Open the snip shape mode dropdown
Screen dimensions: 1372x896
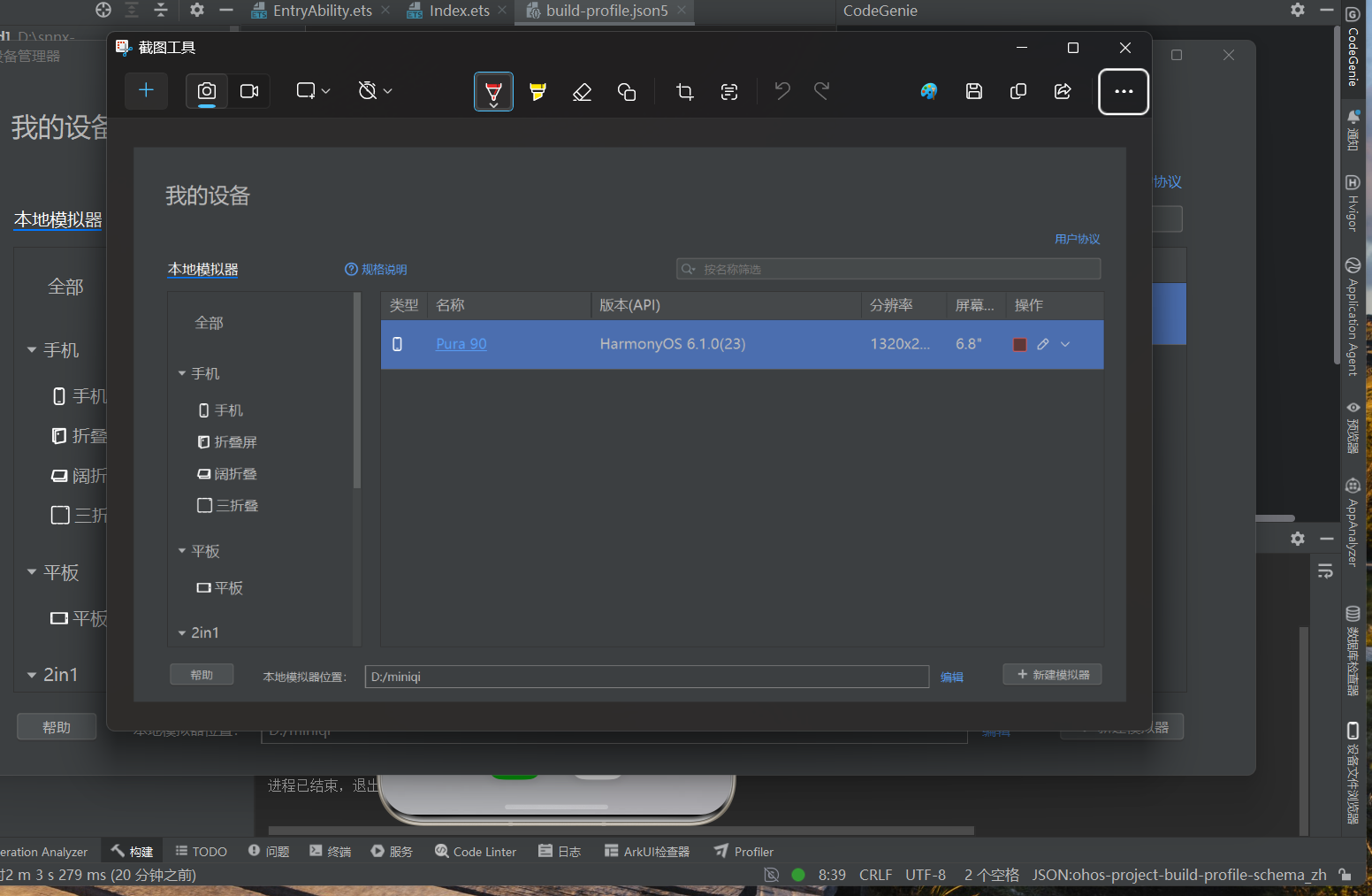pos(314,91)
